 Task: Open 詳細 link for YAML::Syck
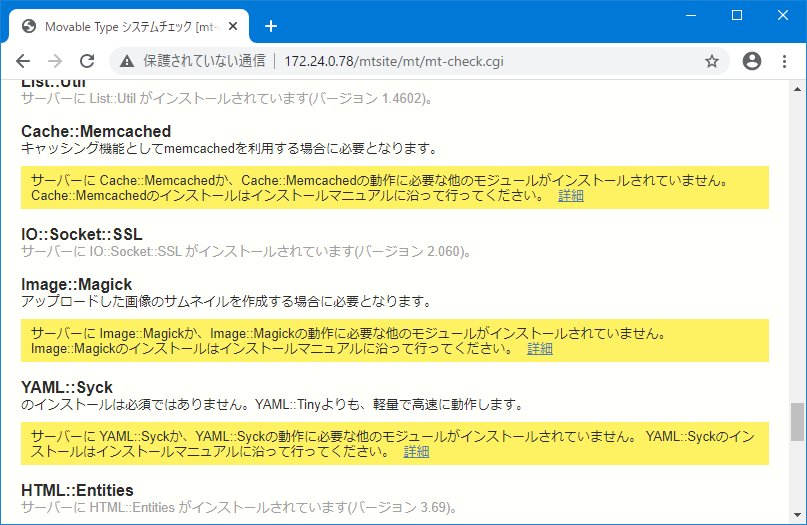click(416, 451)
